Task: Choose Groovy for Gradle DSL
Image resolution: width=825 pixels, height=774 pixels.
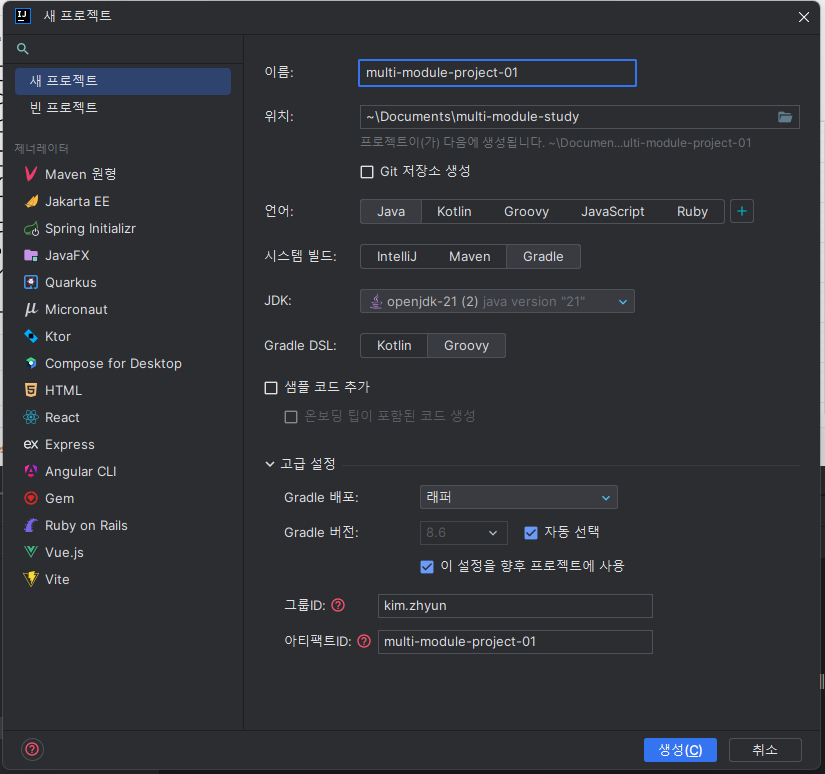Action: pyautogui.click(x=466, y=345)
